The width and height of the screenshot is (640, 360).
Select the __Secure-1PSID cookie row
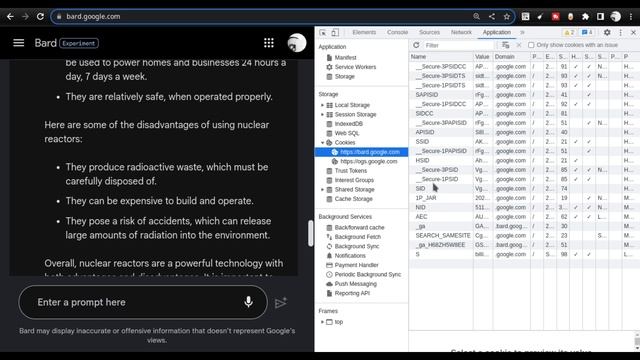[524, 179]
